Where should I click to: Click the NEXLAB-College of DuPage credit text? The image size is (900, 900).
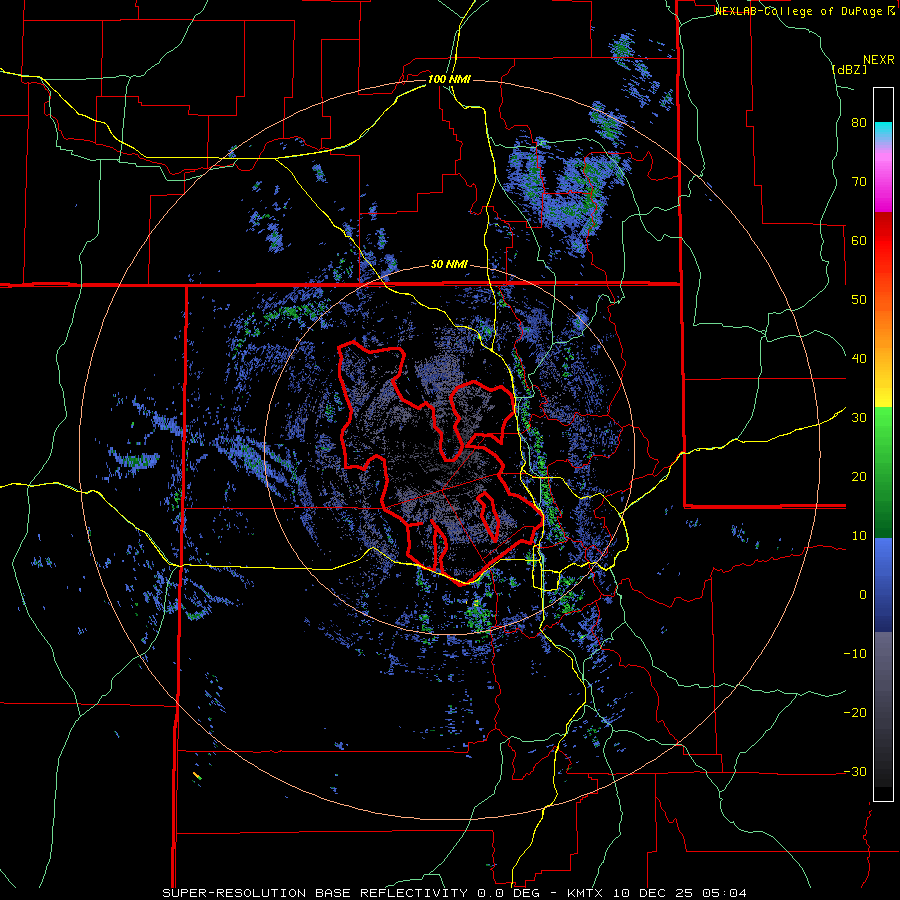point(804,11)
